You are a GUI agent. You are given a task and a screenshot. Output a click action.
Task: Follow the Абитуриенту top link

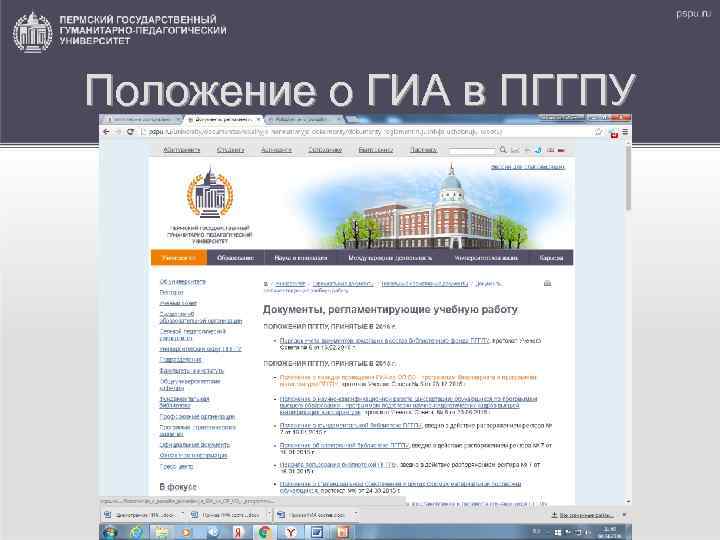[x=182, y=150]
